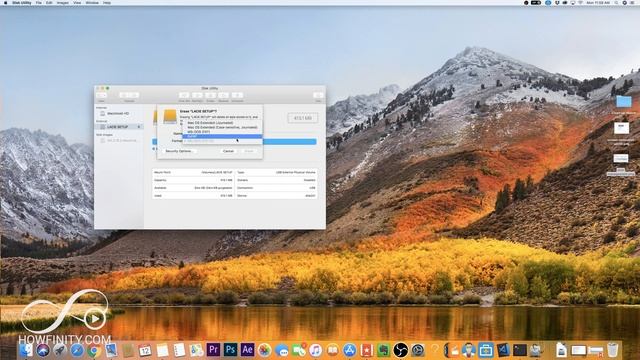Click the Restore toolbar icon
This screenshot has height=360, width=640.
224,95
